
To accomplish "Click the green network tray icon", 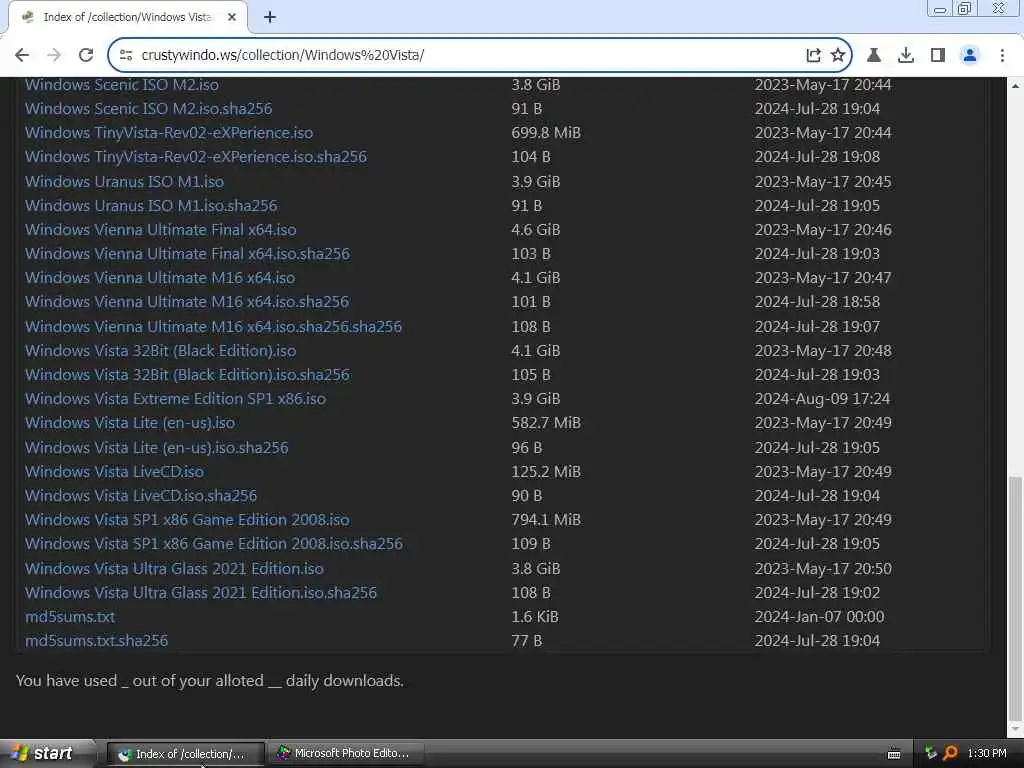I will pos(931,753).
